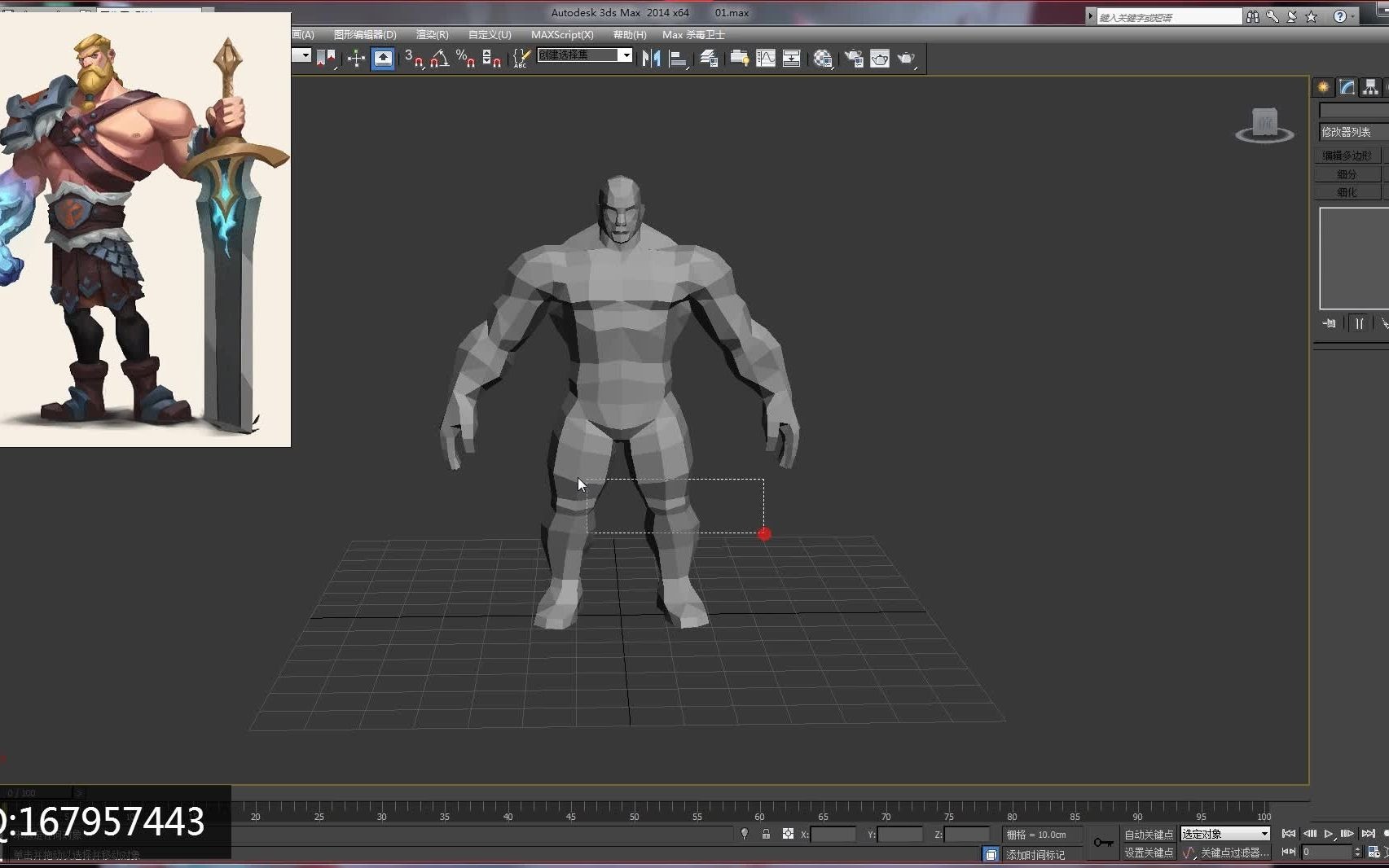Toggle the Percent Snap icon
This screenshot has height=868, width=1389.
466,58
